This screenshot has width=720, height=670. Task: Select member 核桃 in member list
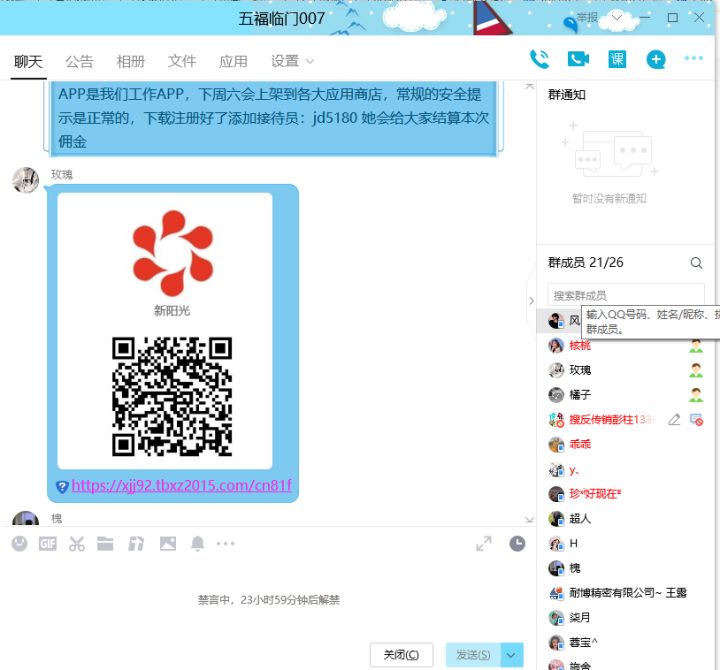pos(625,345)
